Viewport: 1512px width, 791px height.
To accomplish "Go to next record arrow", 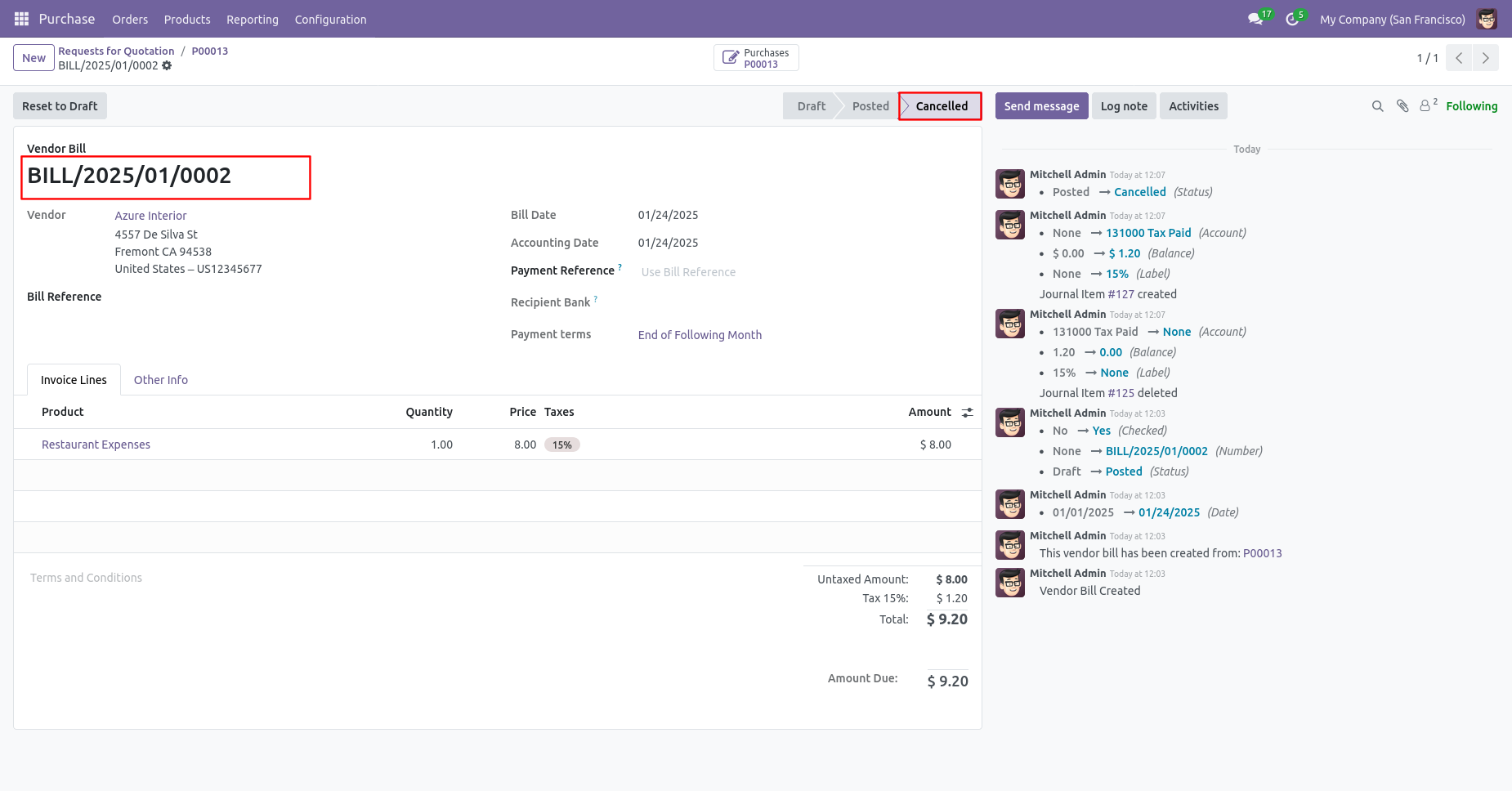I will click(1486, 58).
